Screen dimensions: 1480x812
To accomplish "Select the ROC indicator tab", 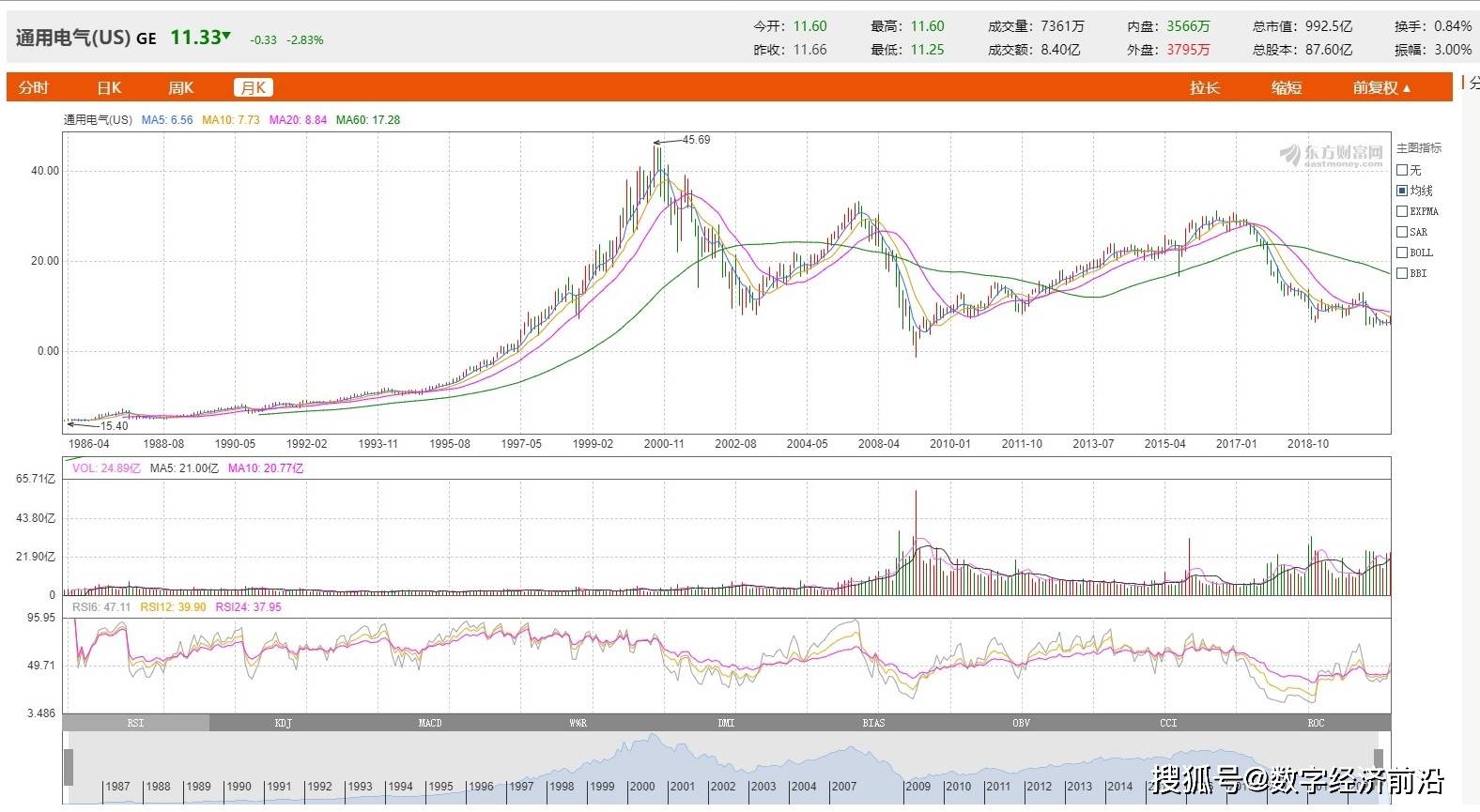I will pos(1316,723).
